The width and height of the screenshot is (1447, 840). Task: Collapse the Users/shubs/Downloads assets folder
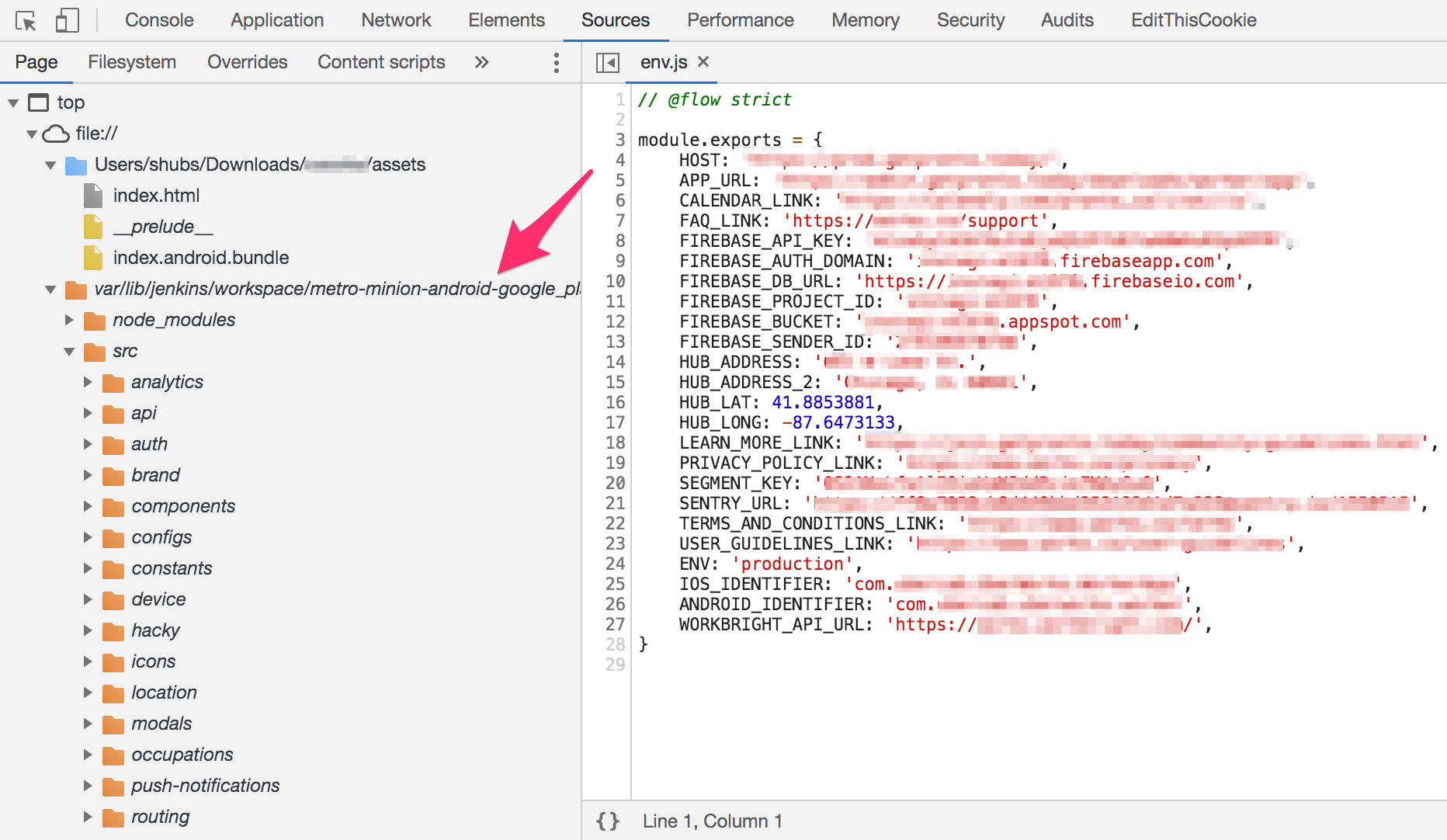tap(50, 165)
